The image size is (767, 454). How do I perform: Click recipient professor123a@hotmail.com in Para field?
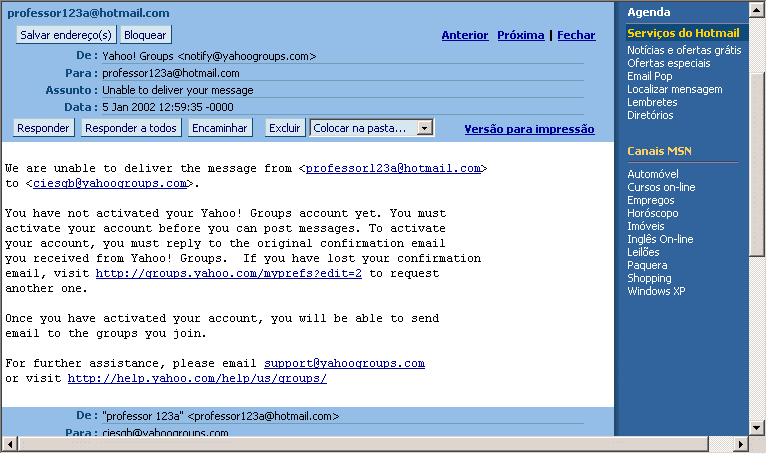(171, 73)
